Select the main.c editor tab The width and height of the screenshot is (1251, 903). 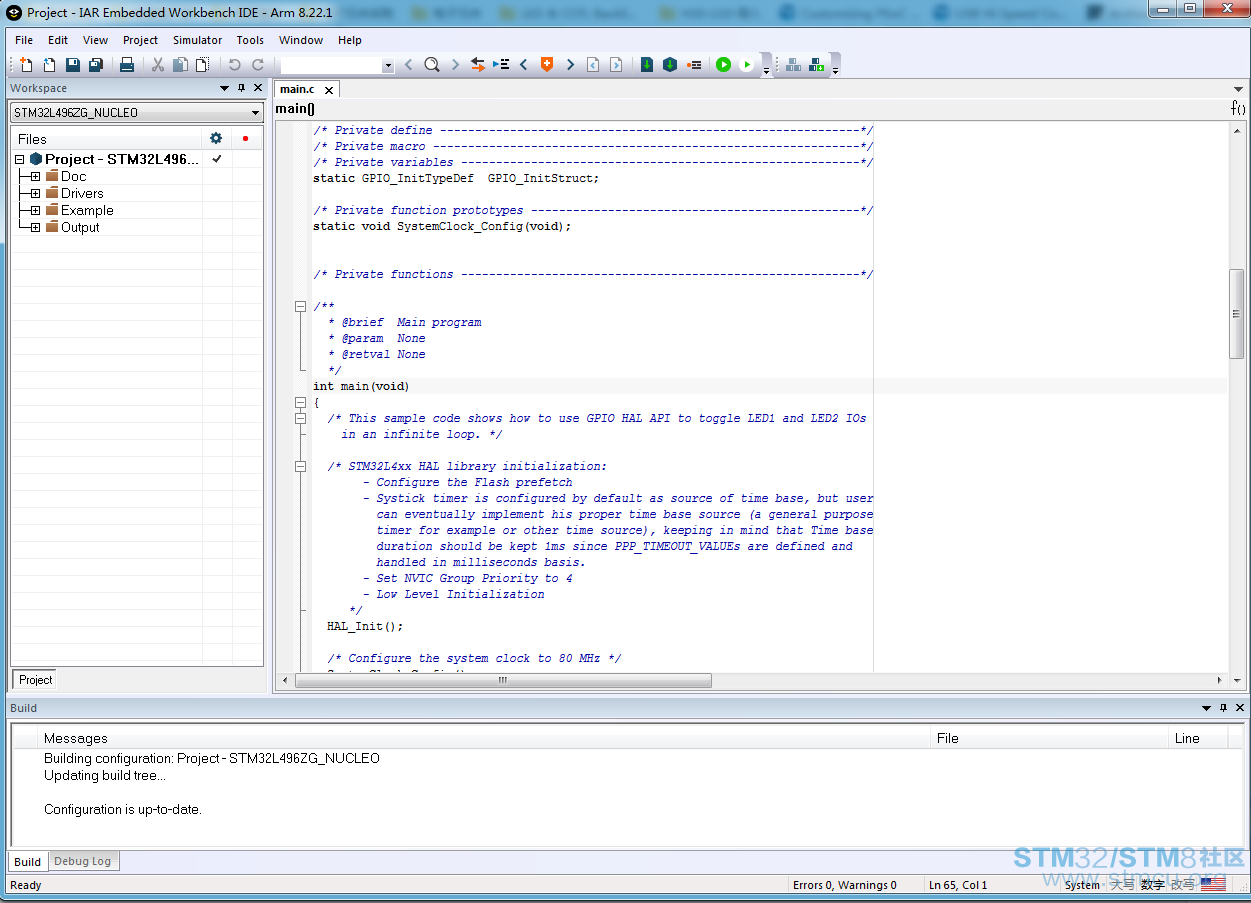click(297, 89)
